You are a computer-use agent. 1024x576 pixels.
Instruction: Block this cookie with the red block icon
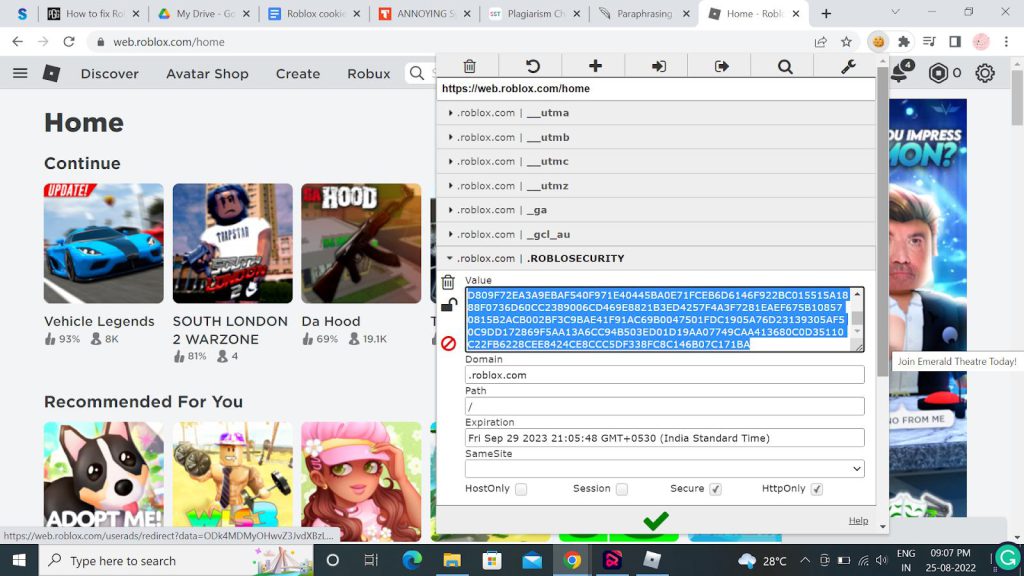449,343
